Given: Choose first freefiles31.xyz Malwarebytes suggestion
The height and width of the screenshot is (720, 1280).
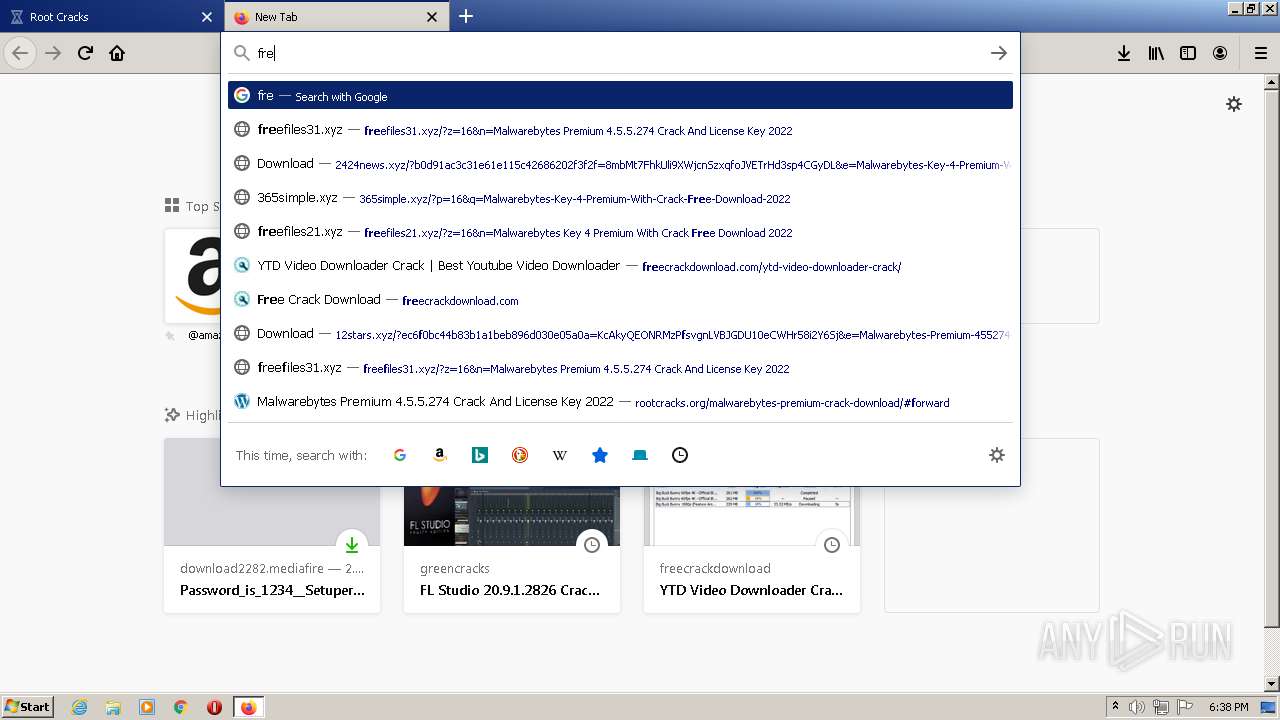Looking at the screenshot, I should click(620, 129).
